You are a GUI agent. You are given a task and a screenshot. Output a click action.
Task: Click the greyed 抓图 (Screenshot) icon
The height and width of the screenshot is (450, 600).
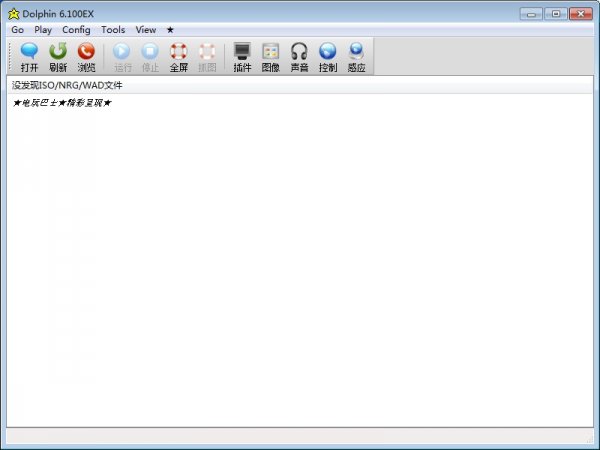[207, 51]
